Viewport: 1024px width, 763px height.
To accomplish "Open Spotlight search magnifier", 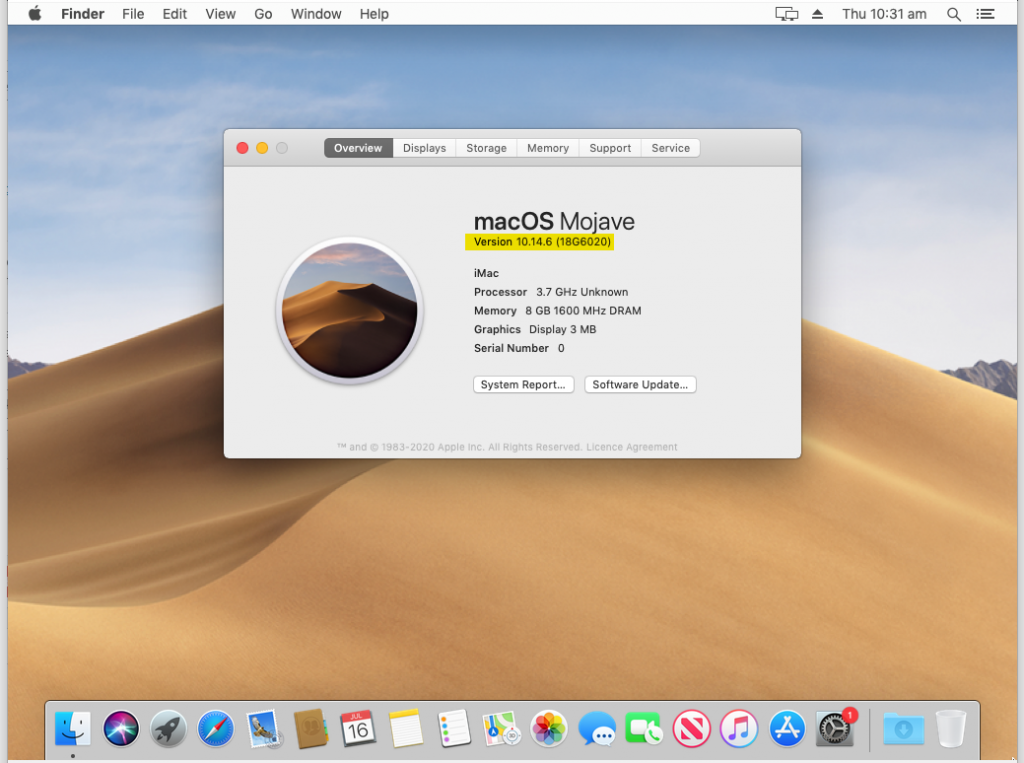I will click(x=953, y=14).
